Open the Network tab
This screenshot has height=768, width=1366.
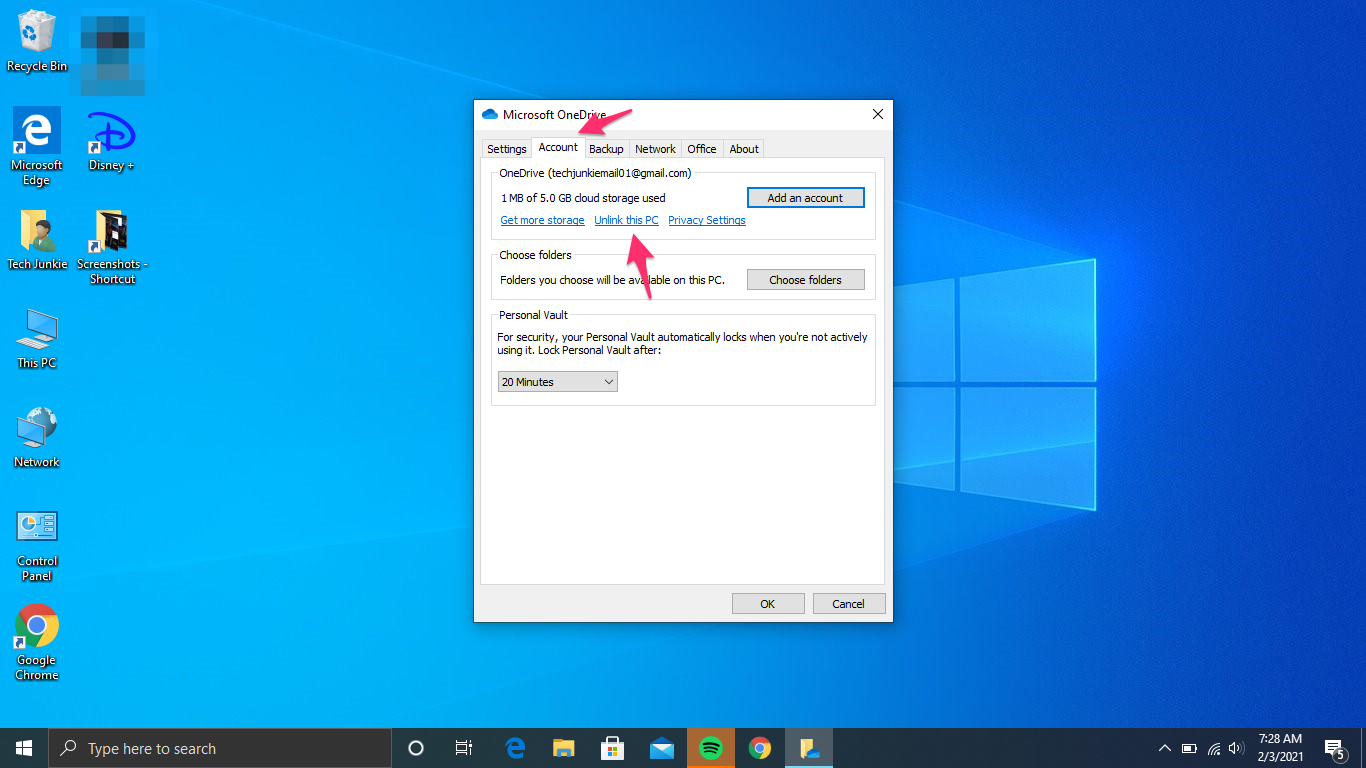click(x=655, y=149)
